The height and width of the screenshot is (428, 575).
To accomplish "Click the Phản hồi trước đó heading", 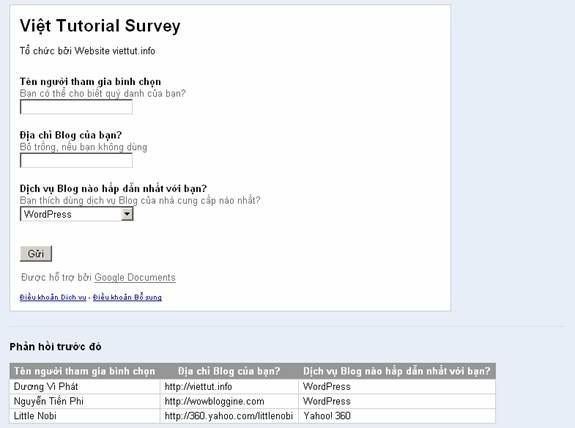I will [55, 347].
